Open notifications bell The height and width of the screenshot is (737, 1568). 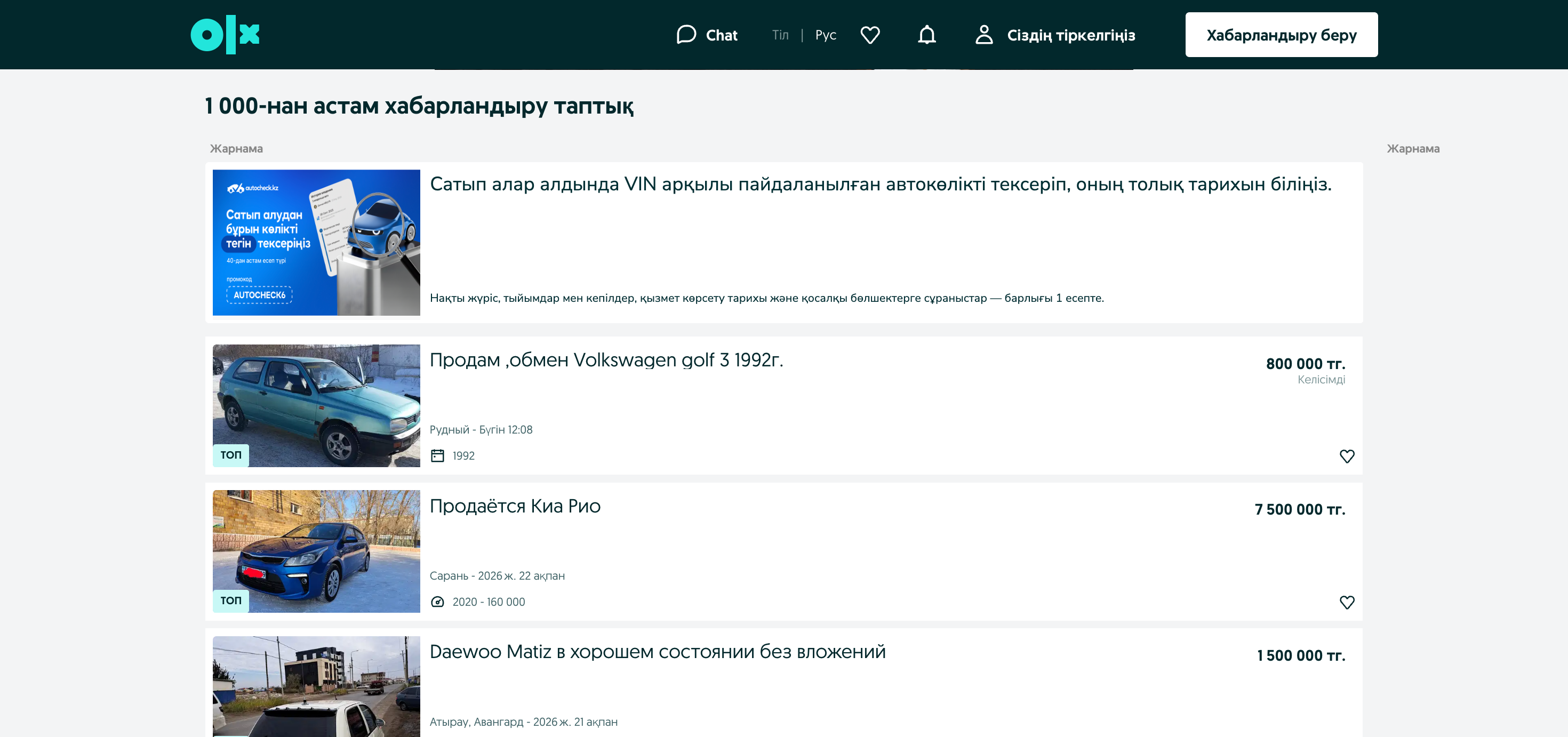[926, 35]
